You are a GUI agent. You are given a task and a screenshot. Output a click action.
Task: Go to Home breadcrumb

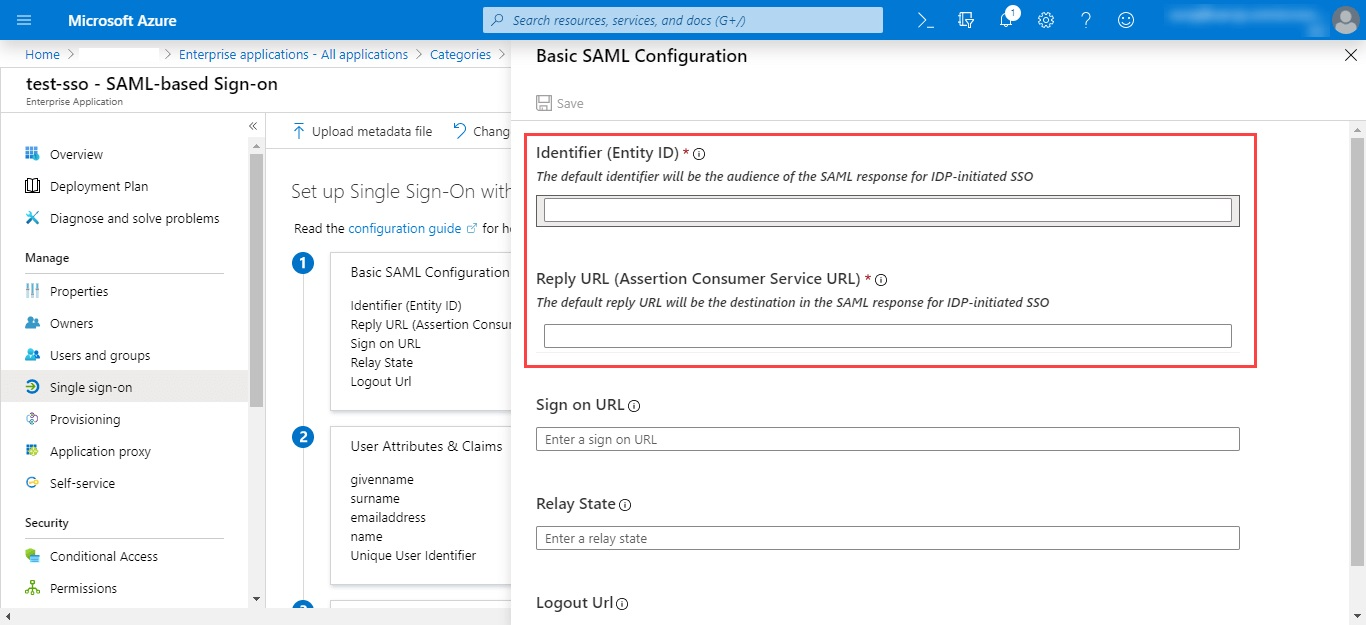pos(42,55)
